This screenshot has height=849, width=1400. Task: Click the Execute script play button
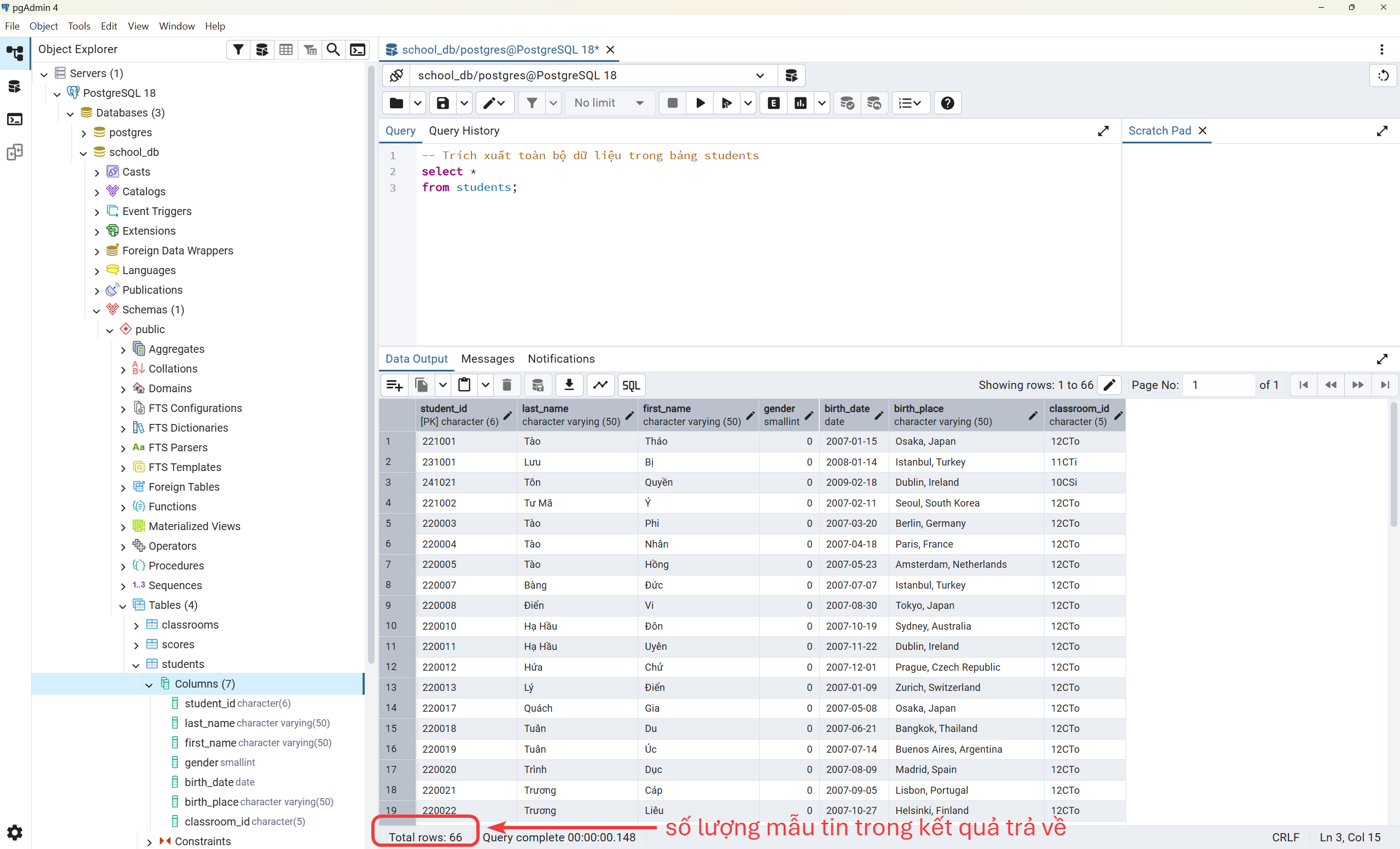(700, 103)
